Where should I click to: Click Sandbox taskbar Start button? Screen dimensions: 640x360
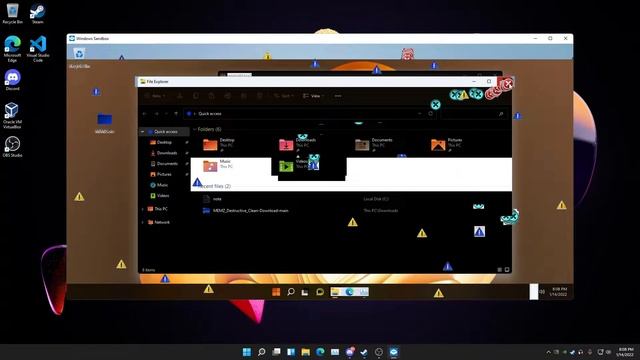click(x=276, y=292)
